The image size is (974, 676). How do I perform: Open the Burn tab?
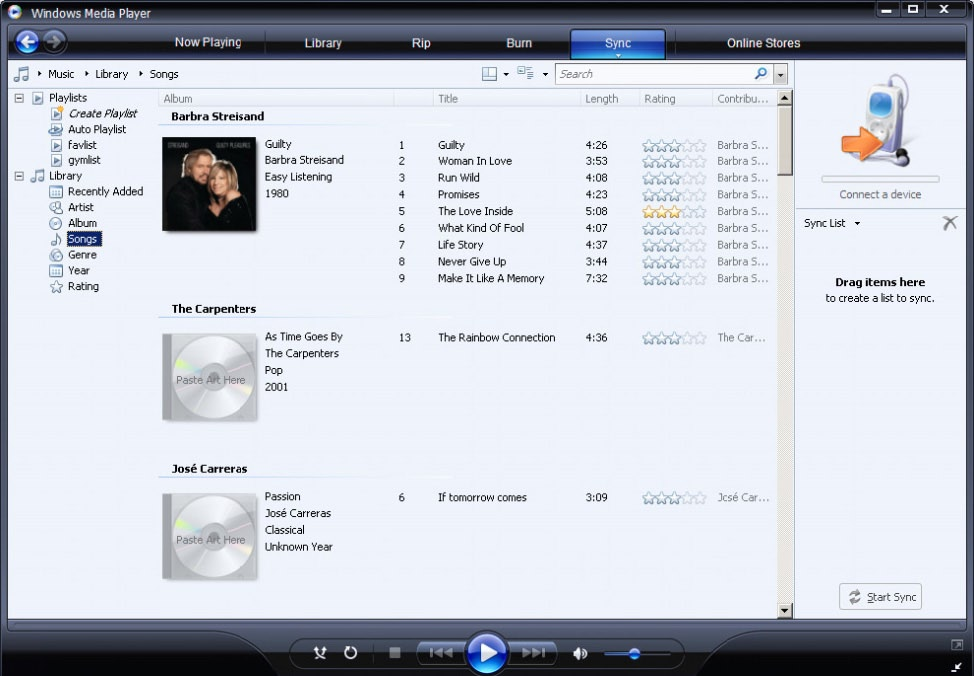519,43
